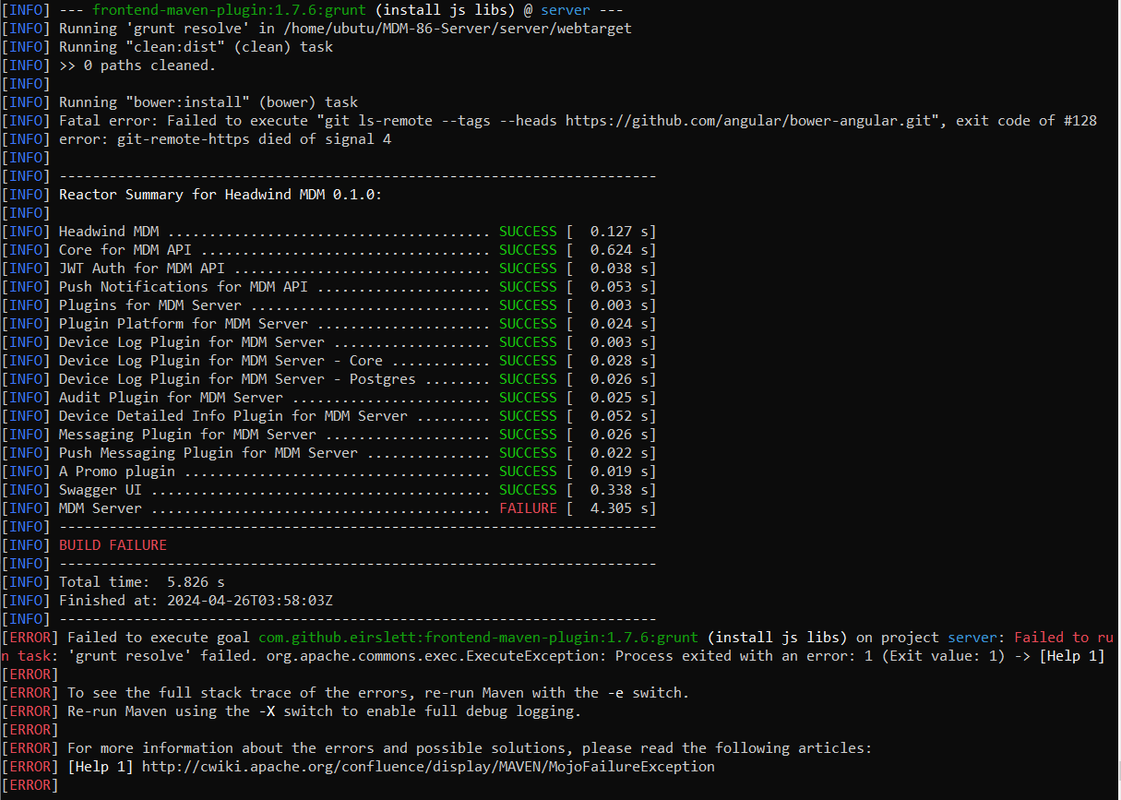Click 'Running "bower:install" (bower) task' line
1121x800 pixels.
click(x=208, y=102)
